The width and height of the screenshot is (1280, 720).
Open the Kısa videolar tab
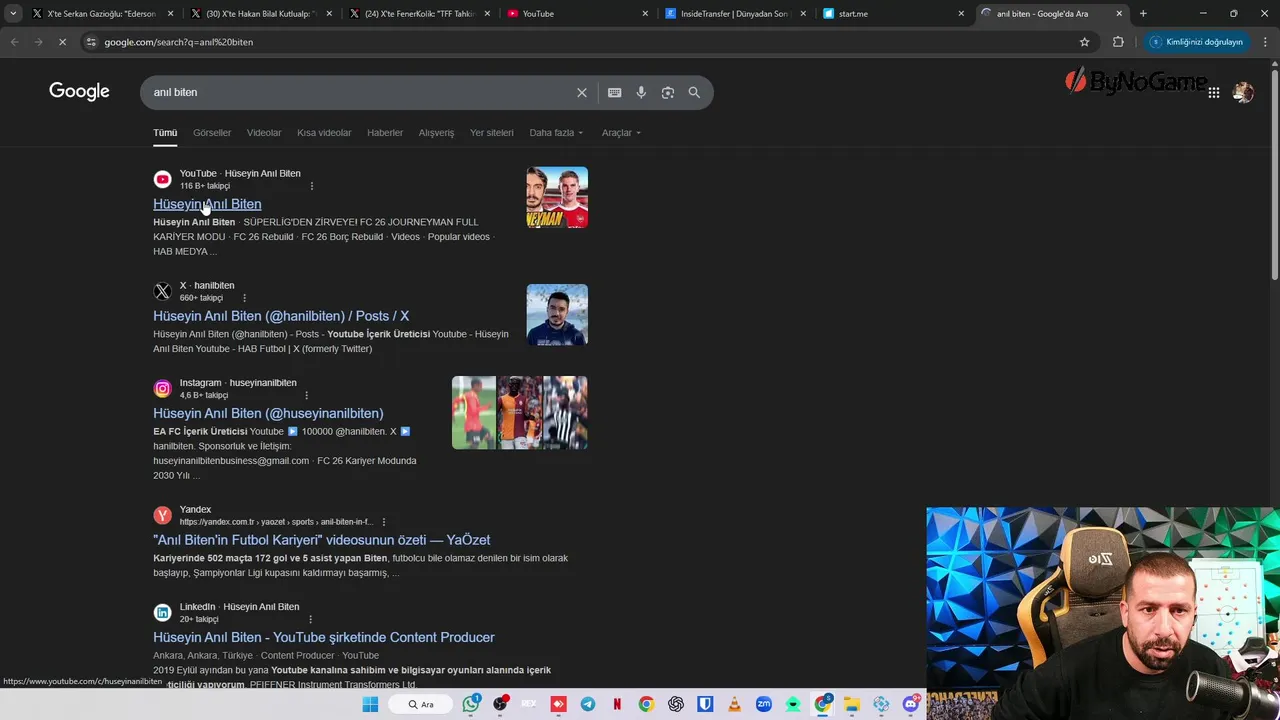(324, 132)
